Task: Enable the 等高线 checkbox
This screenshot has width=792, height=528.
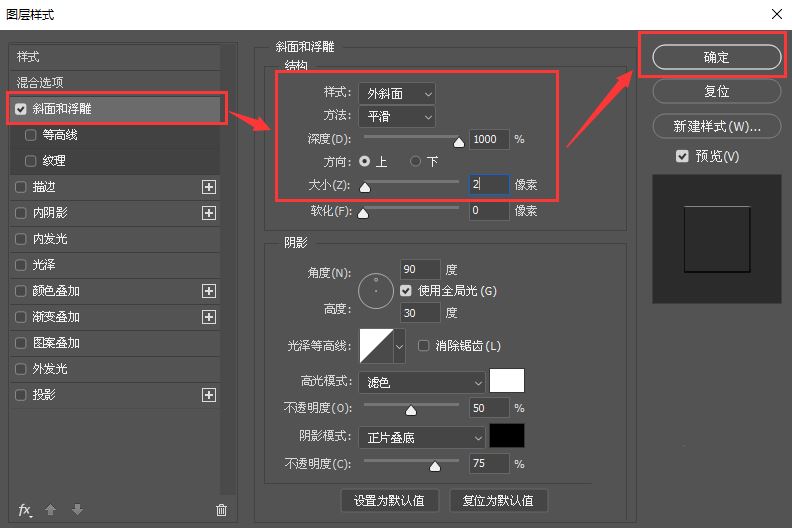Action: (30, 135)
